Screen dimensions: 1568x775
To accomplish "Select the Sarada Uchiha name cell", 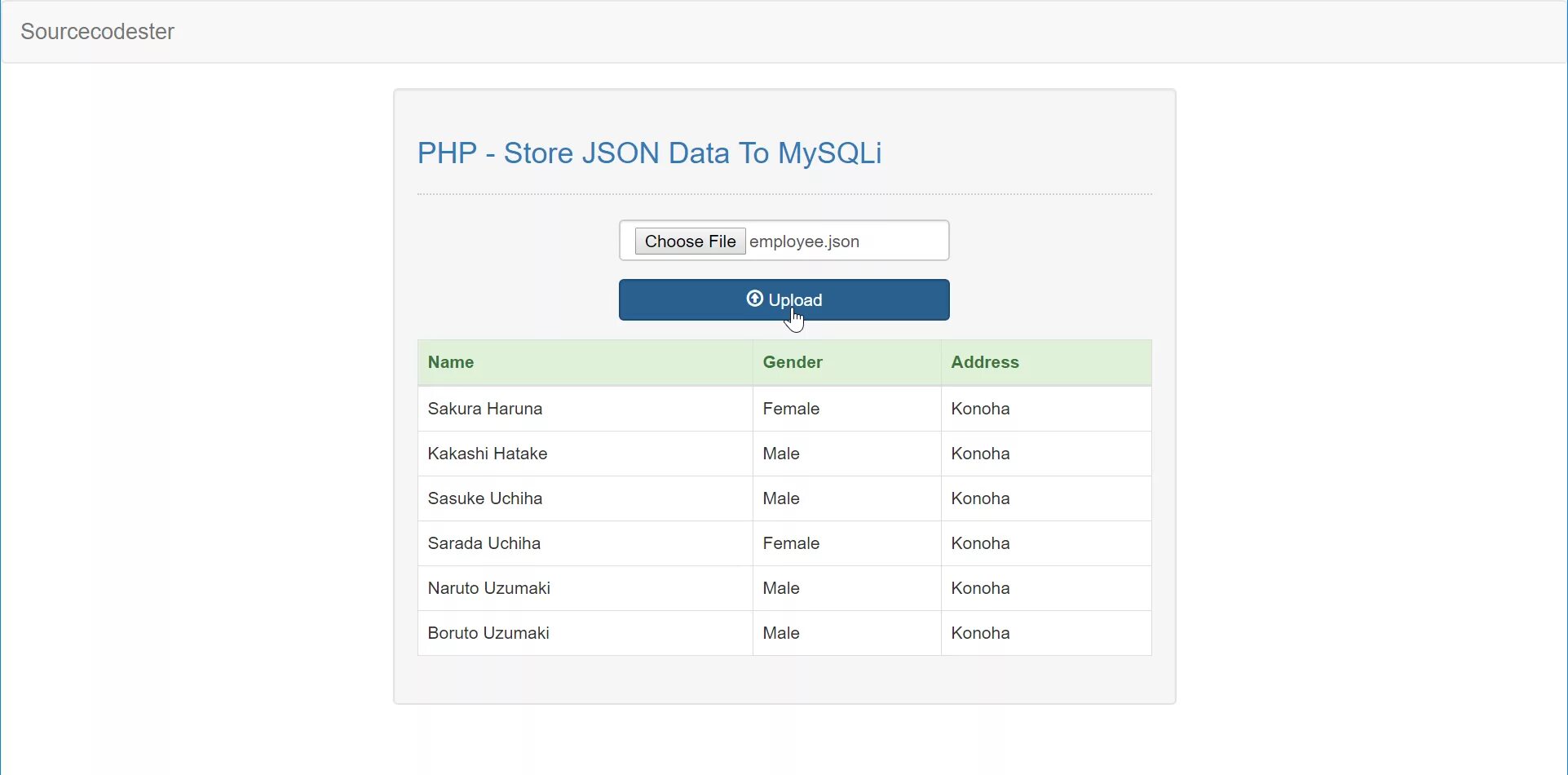I will point(484,543).
